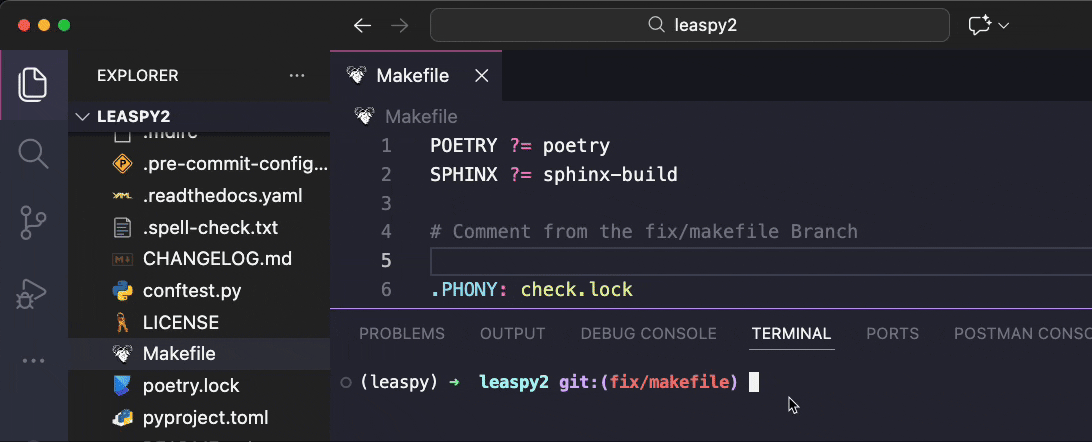Switch to the DEBUG CONSOLE tab
This screenshot has width=1092, height=442.
click(648, 334)
